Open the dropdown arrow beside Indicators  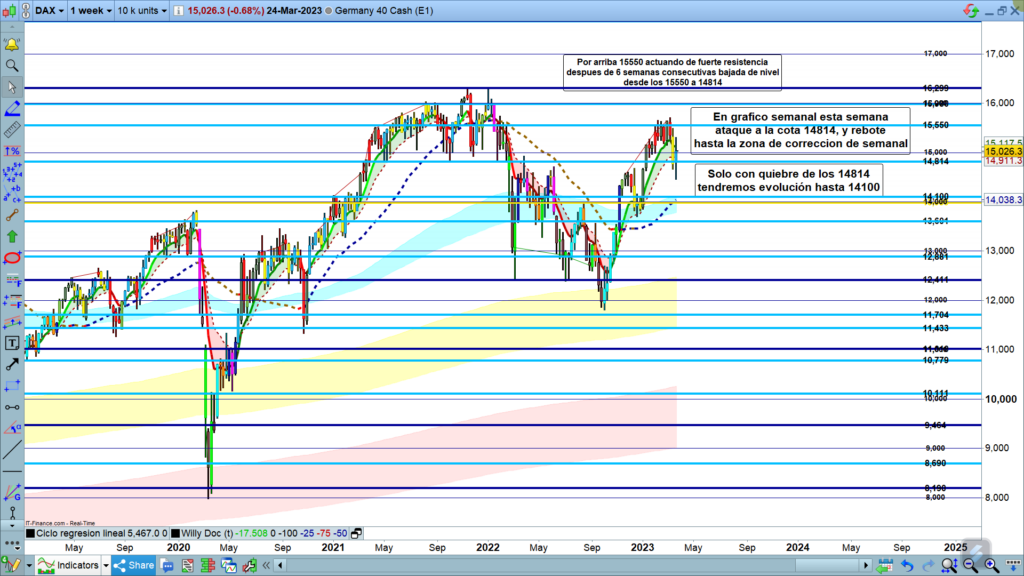tap(105, 566)
